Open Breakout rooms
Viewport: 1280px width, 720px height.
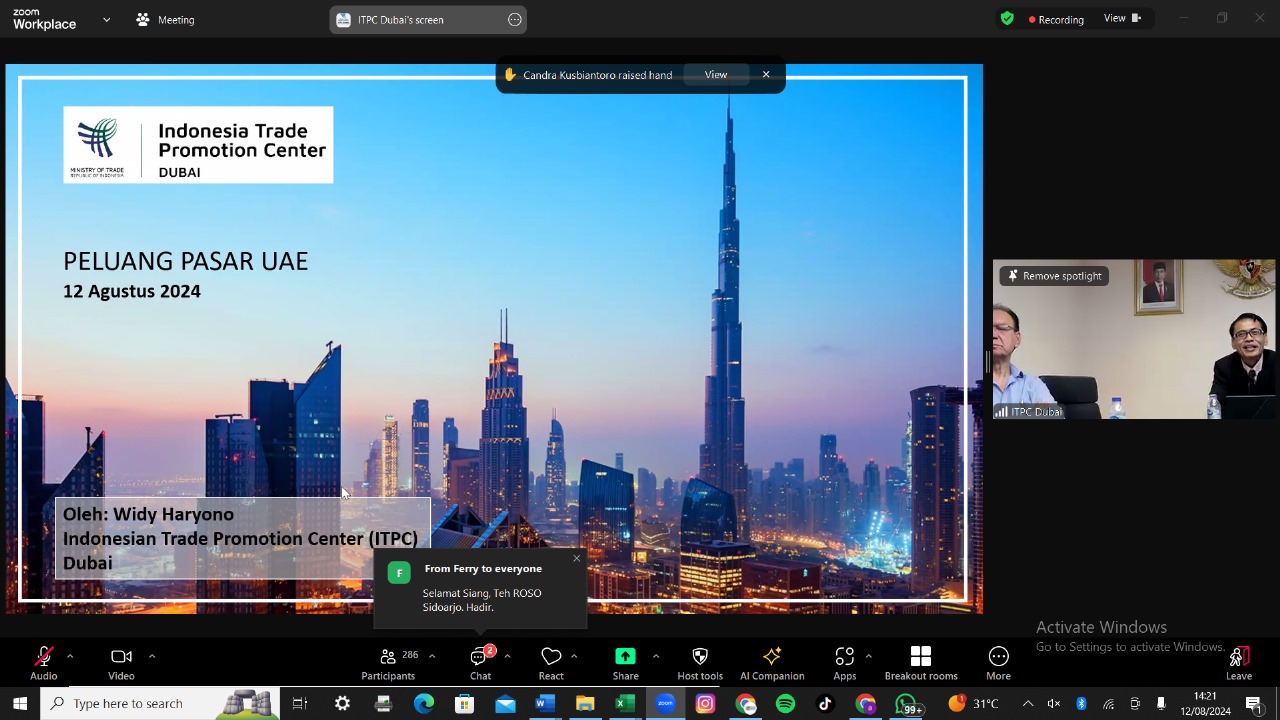click(x=921, y=663)
